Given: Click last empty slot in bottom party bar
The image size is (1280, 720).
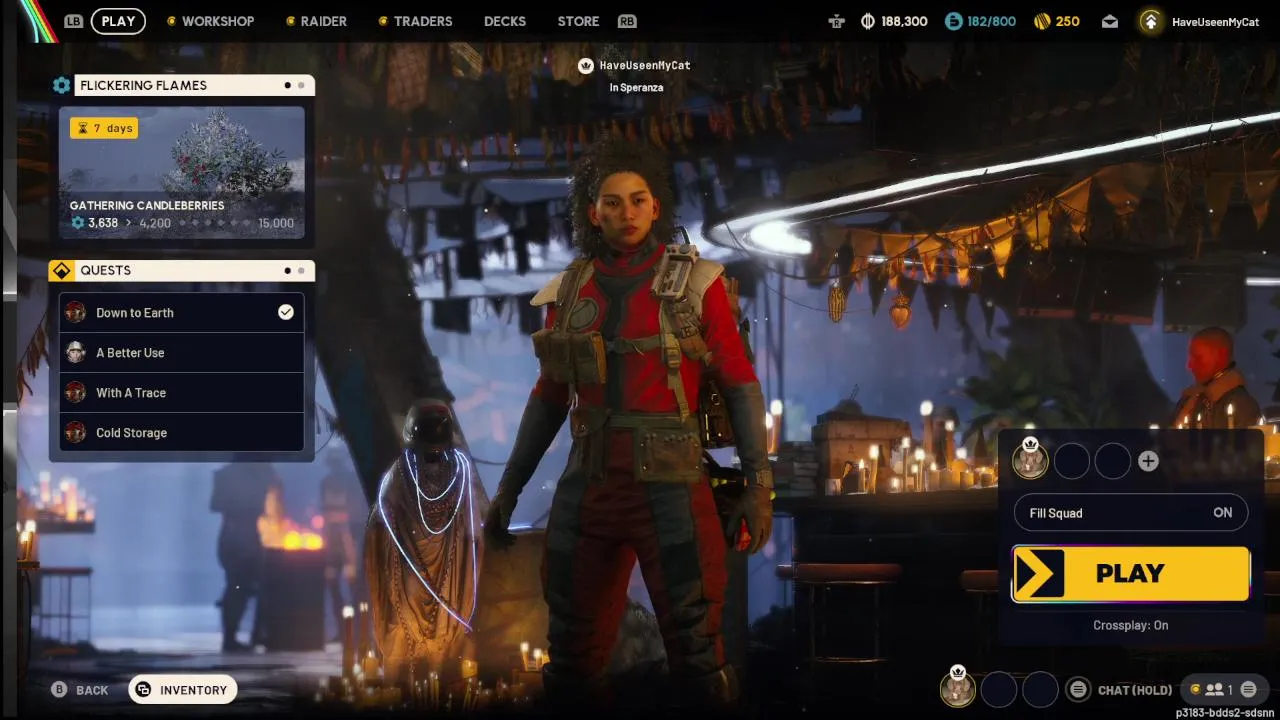Looking at the screenshot, I should click(1040, 689).
